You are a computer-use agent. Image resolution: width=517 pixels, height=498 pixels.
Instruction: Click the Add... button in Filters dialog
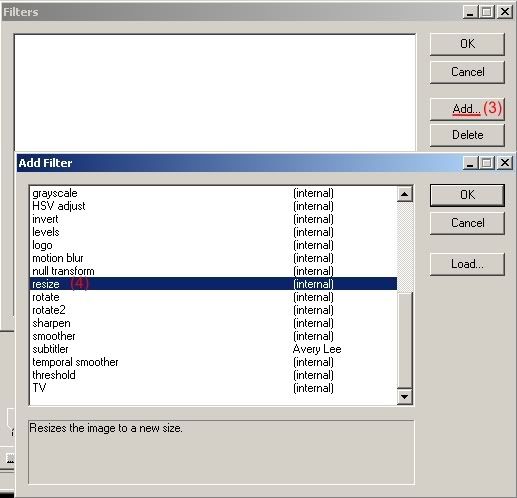click(x=467, y=109)
